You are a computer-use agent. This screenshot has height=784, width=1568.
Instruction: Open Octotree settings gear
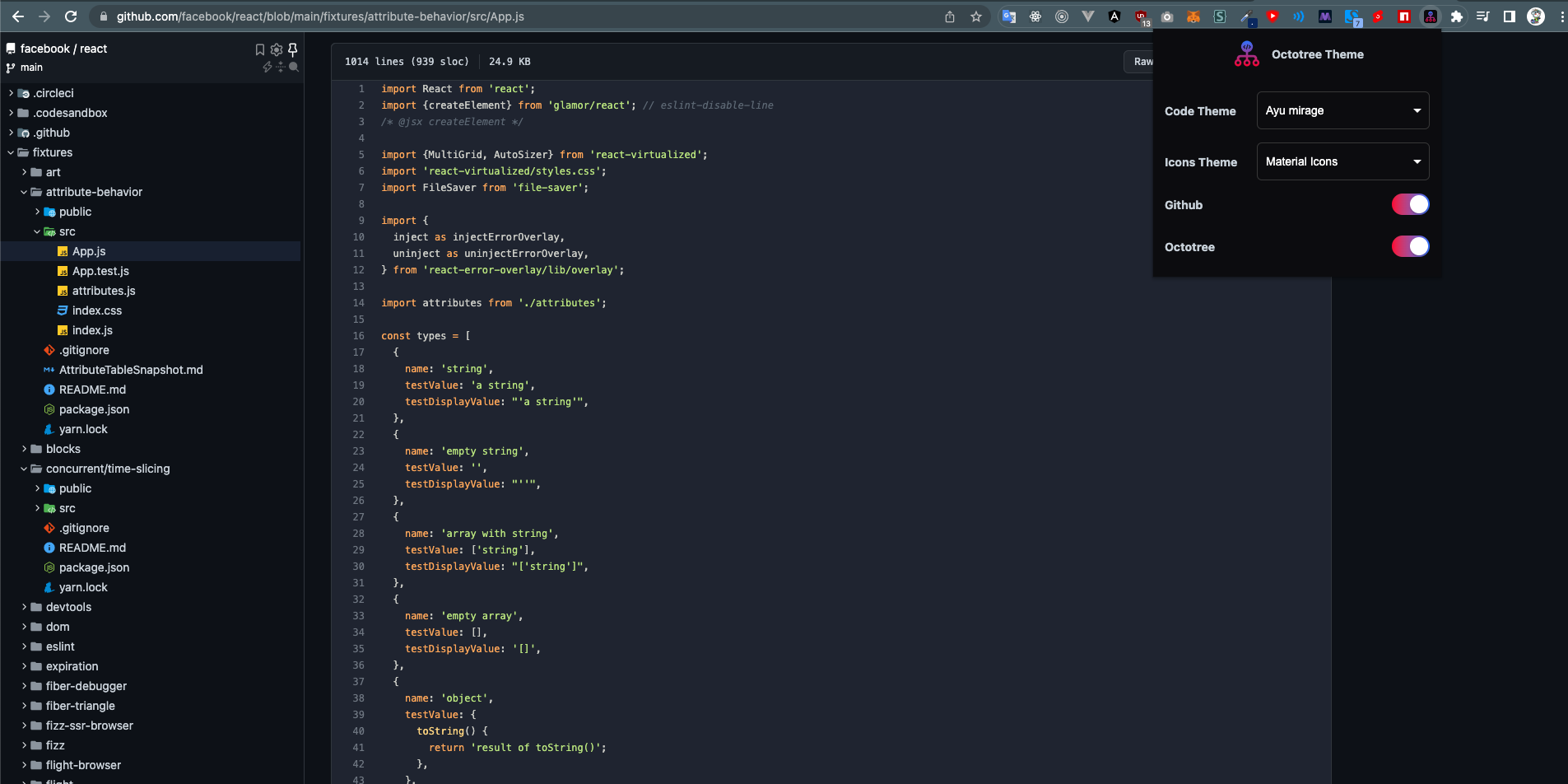tap(277, 49)
